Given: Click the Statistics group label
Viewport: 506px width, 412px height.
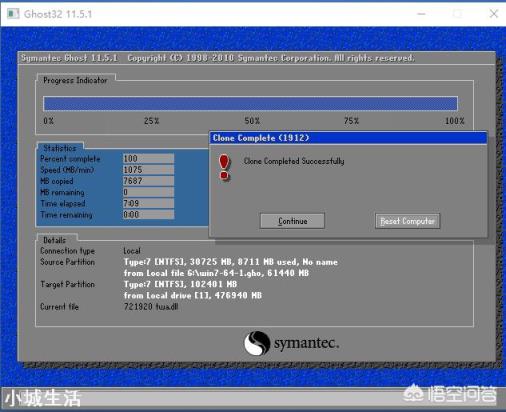Looking at the screenshot, I should (60, 148).
